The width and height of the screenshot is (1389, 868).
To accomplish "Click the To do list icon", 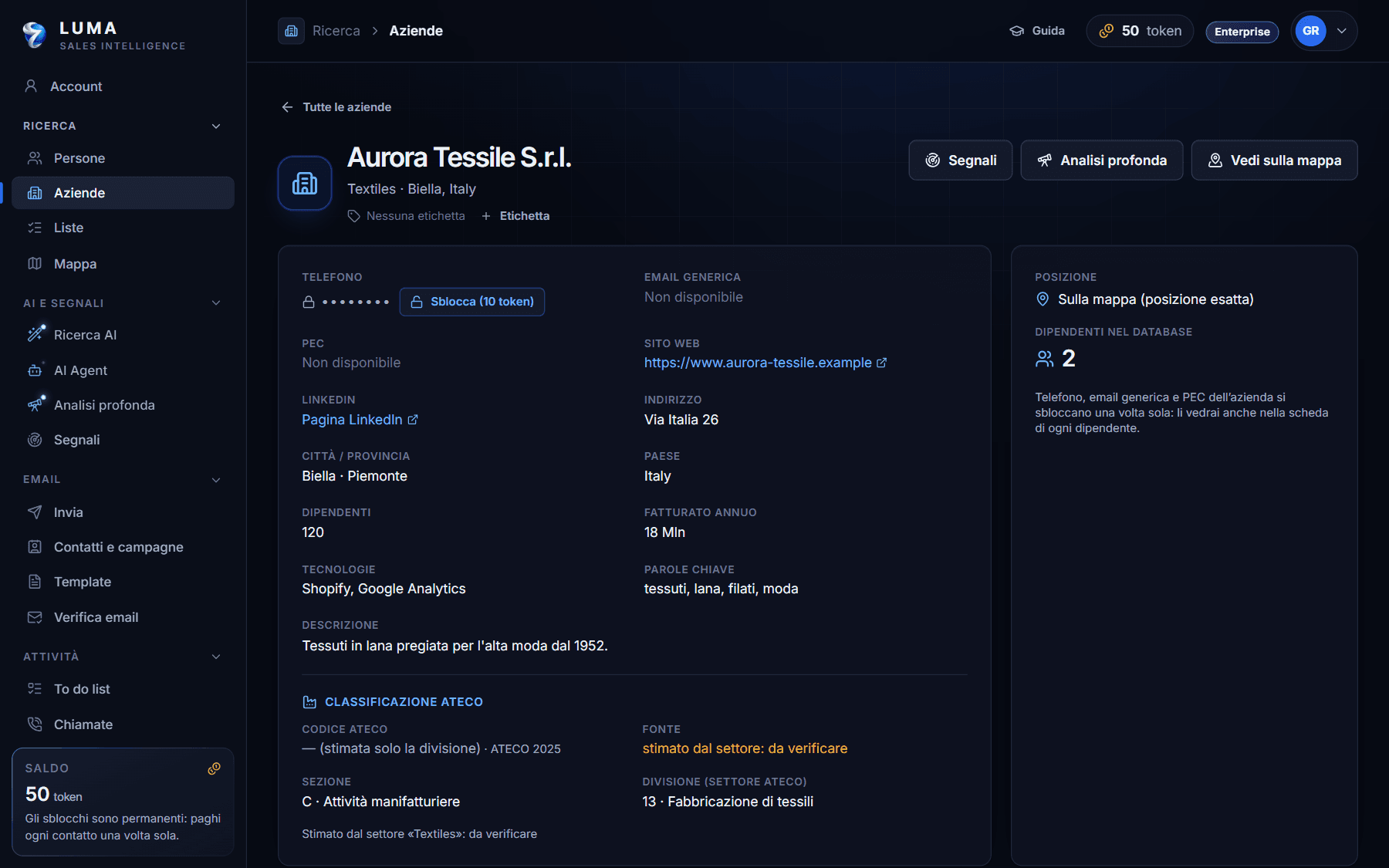I will tap(35, 689).
